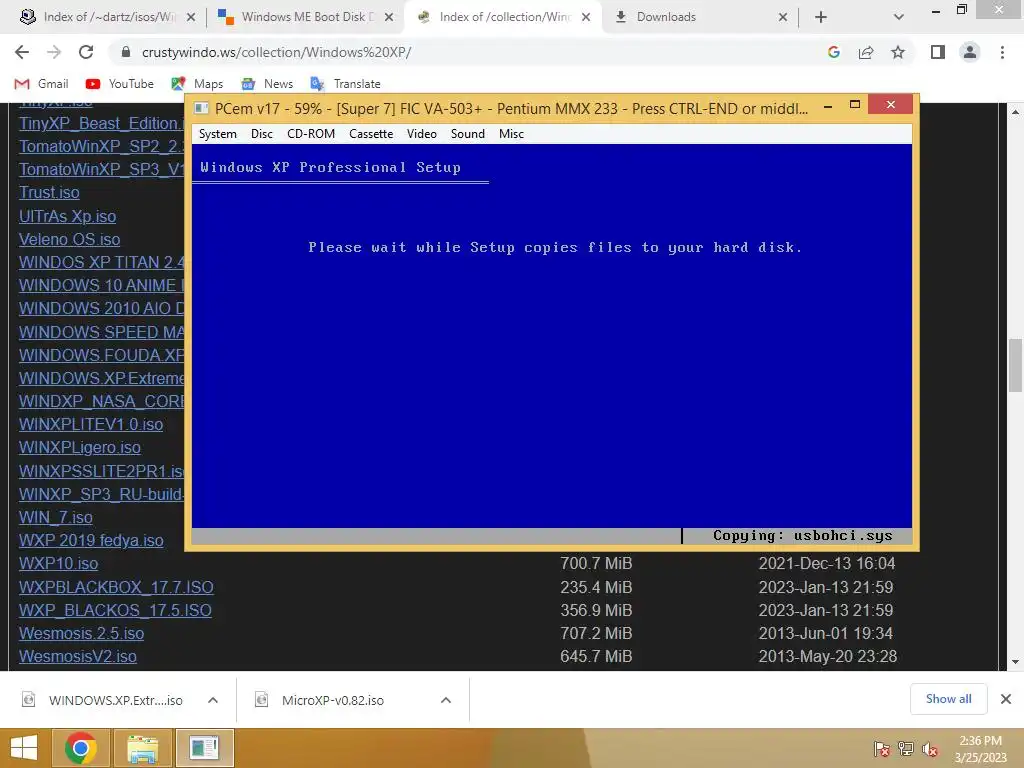Open PCem Video menu
The image size is (1024, 768).
click(x=422, y=134)
